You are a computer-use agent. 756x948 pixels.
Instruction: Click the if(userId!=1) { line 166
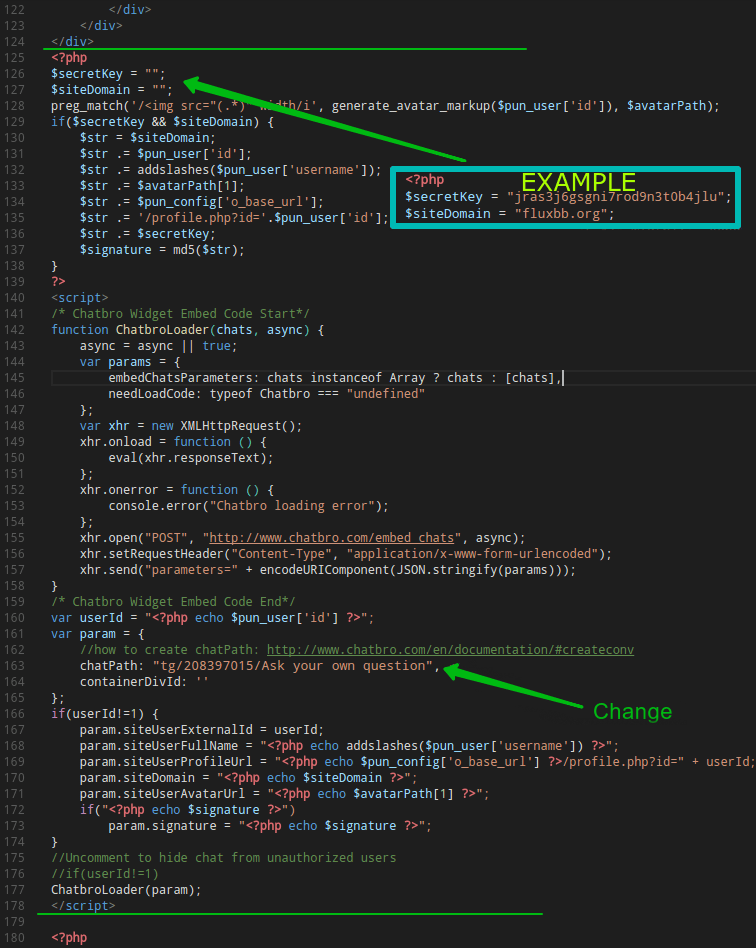click(105, 713)
